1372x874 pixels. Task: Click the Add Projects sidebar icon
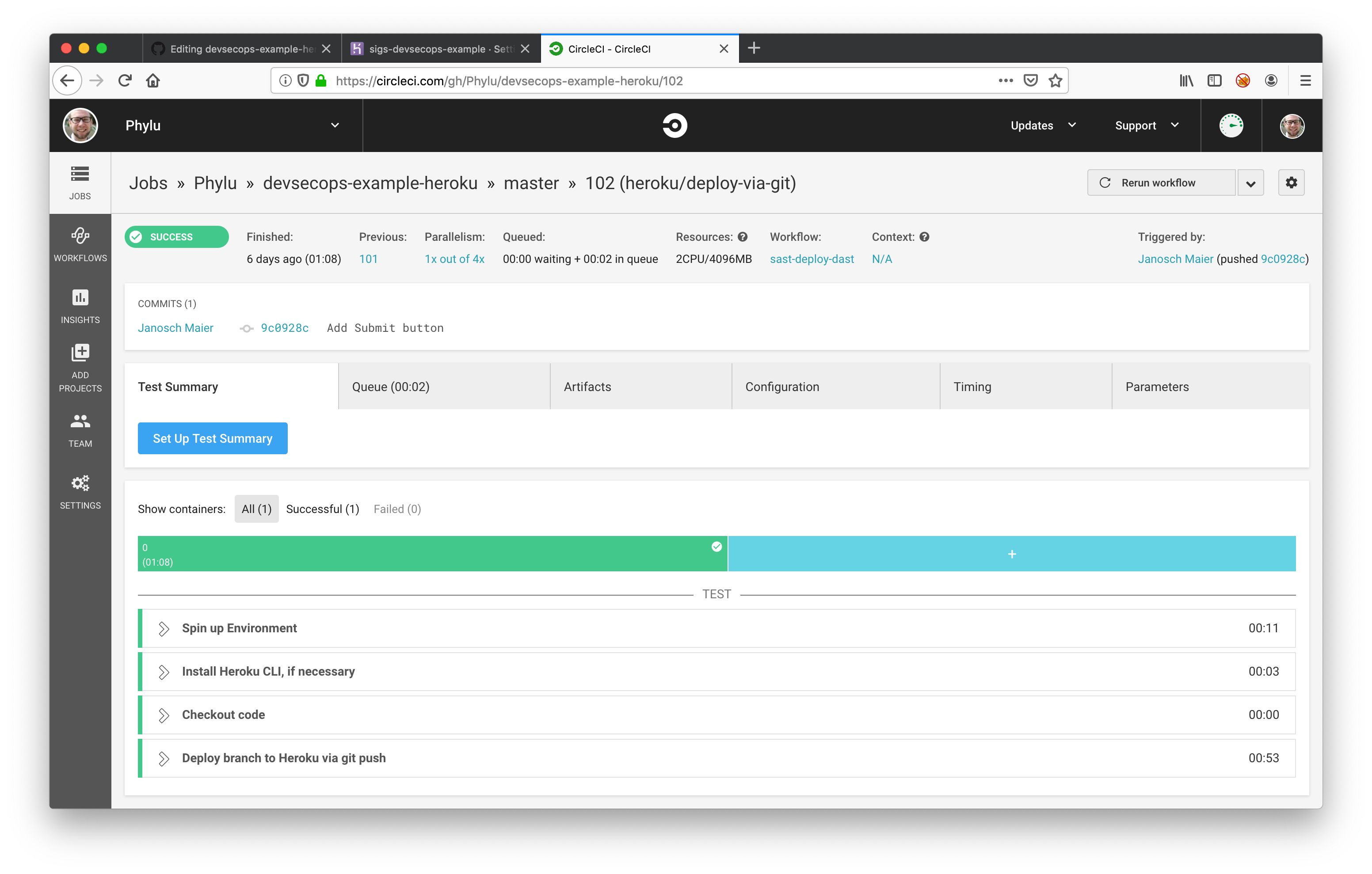coord(80,368)
